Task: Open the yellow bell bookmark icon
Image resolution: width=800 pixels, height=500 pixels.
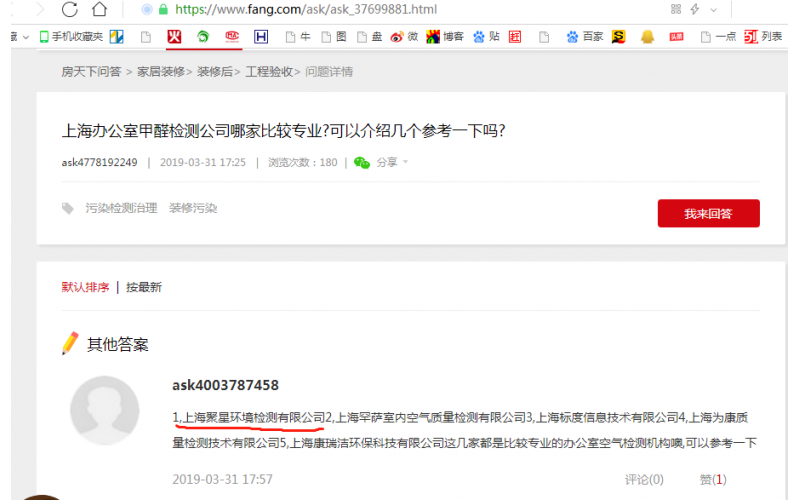Action: tap(647, 37)
